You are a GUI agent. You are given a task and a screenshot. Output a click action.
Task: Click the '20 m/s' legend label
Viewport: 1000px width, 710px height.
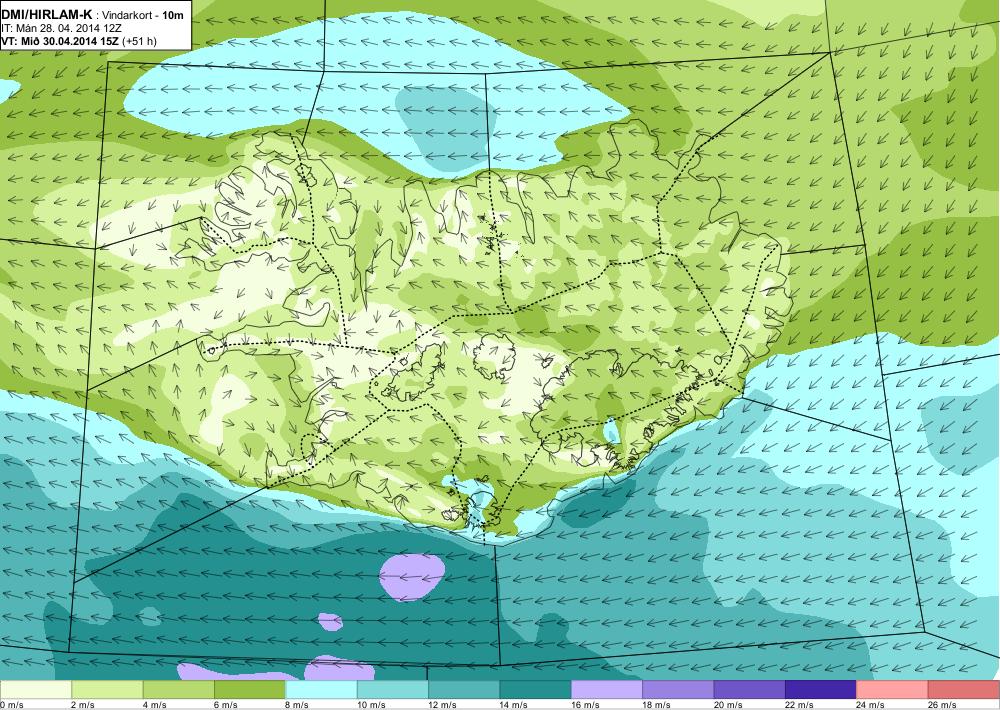coord(728,705)
